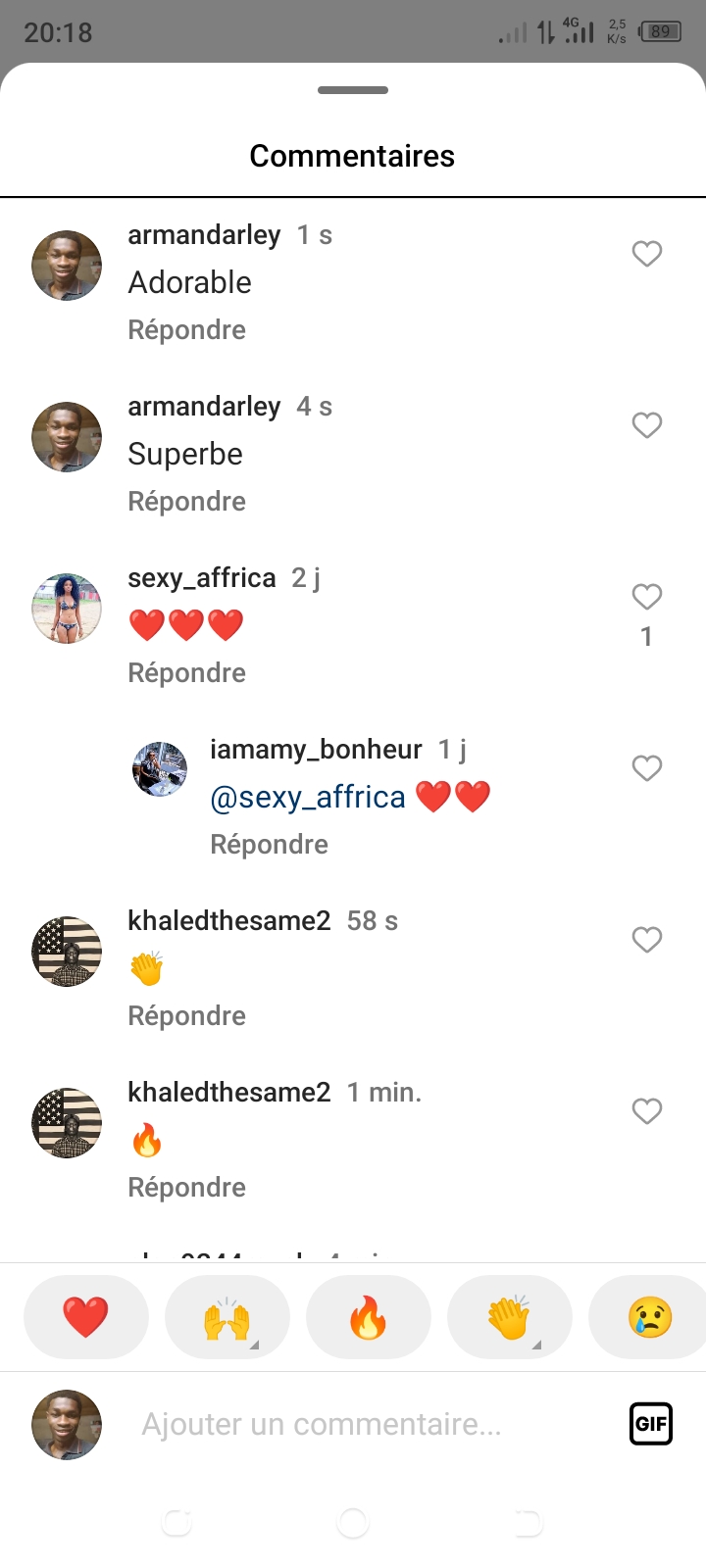Reply to sexy_affrica's comment
The height and width of the screenshot is (1568, 706).
coord(186,673)
